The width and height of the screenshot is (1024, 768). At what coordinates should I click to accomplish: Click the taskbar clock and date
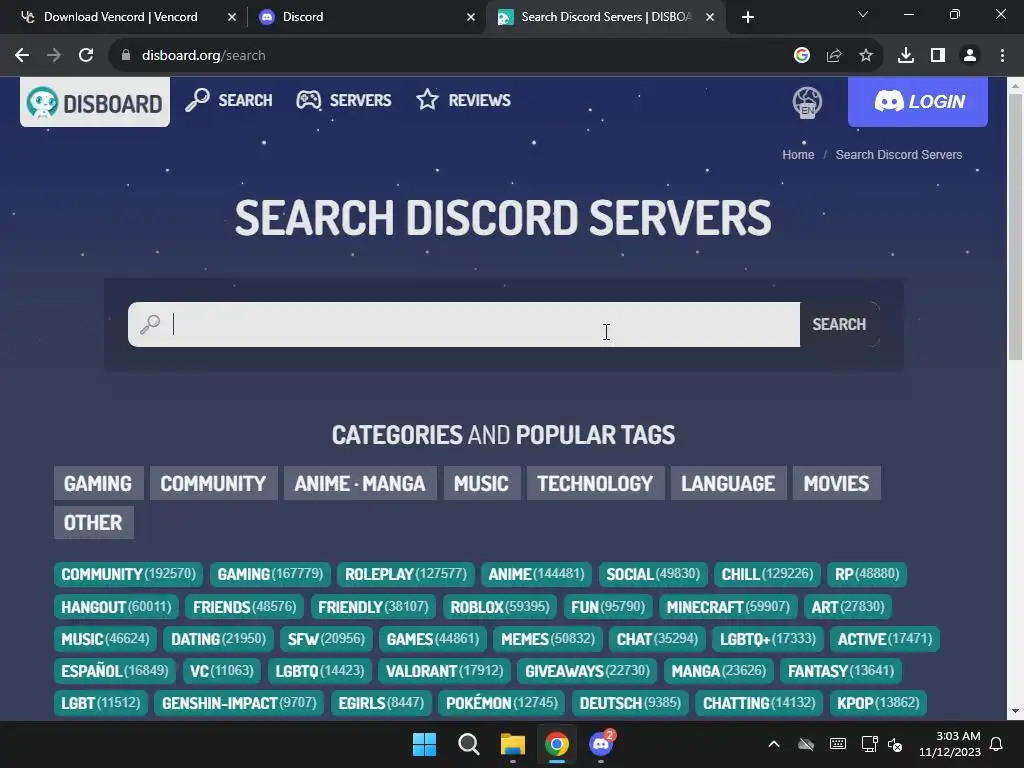pyautogui.click(x=950, y=744)
